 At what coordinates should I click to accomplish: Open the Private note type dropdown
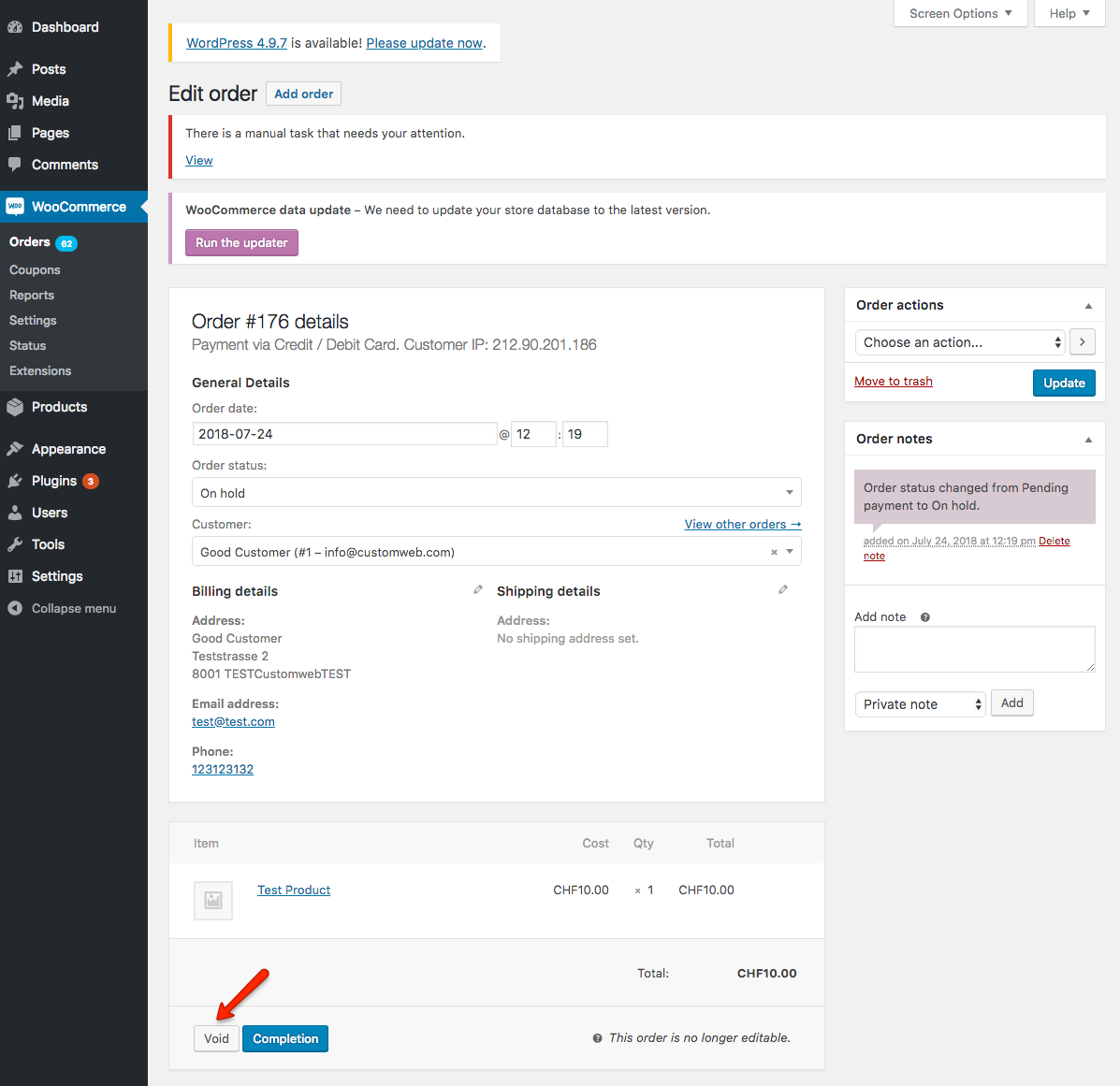[920, 703]
